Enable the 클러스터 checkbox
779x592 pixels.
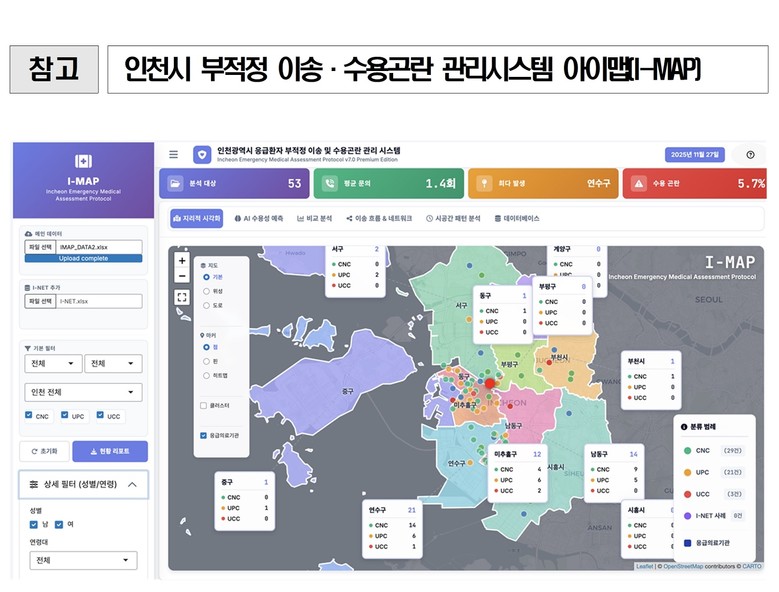[203, 406]
